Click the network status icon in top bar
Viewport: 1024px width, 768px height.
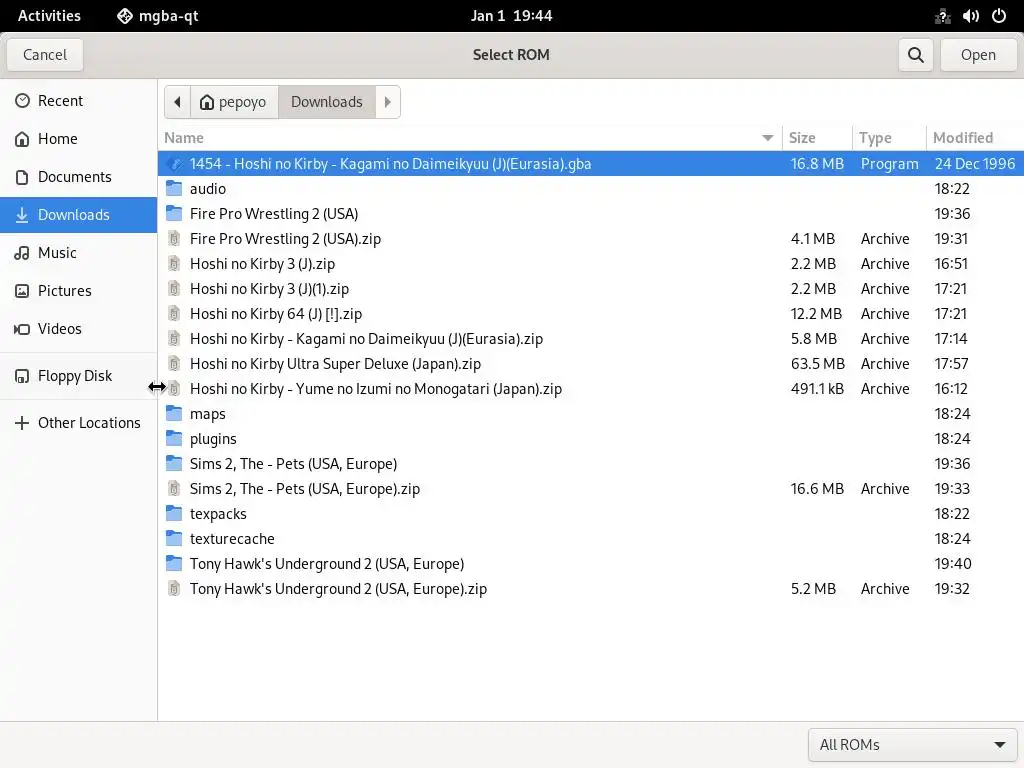tap(942, 16)
